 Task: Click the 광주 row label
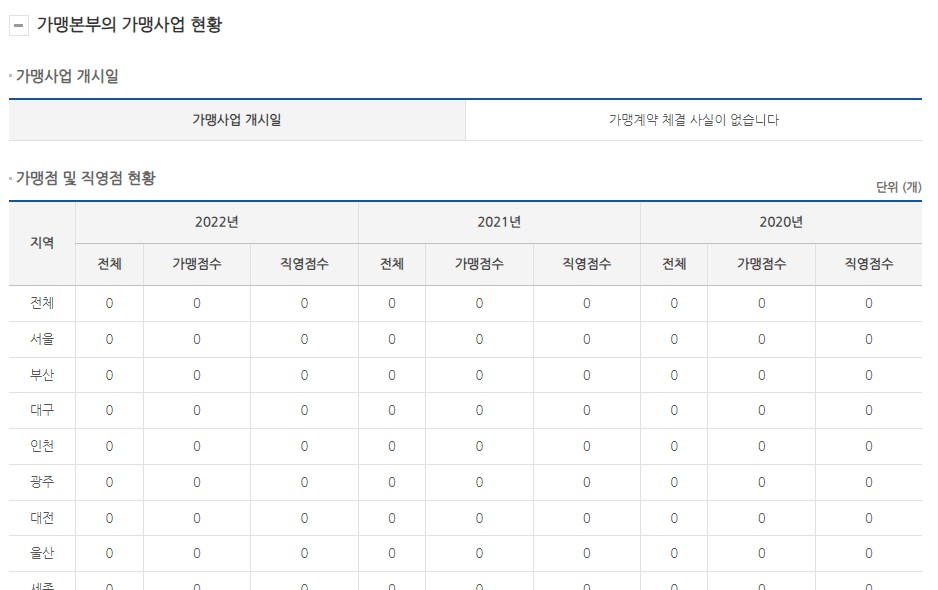pos(42,482)
